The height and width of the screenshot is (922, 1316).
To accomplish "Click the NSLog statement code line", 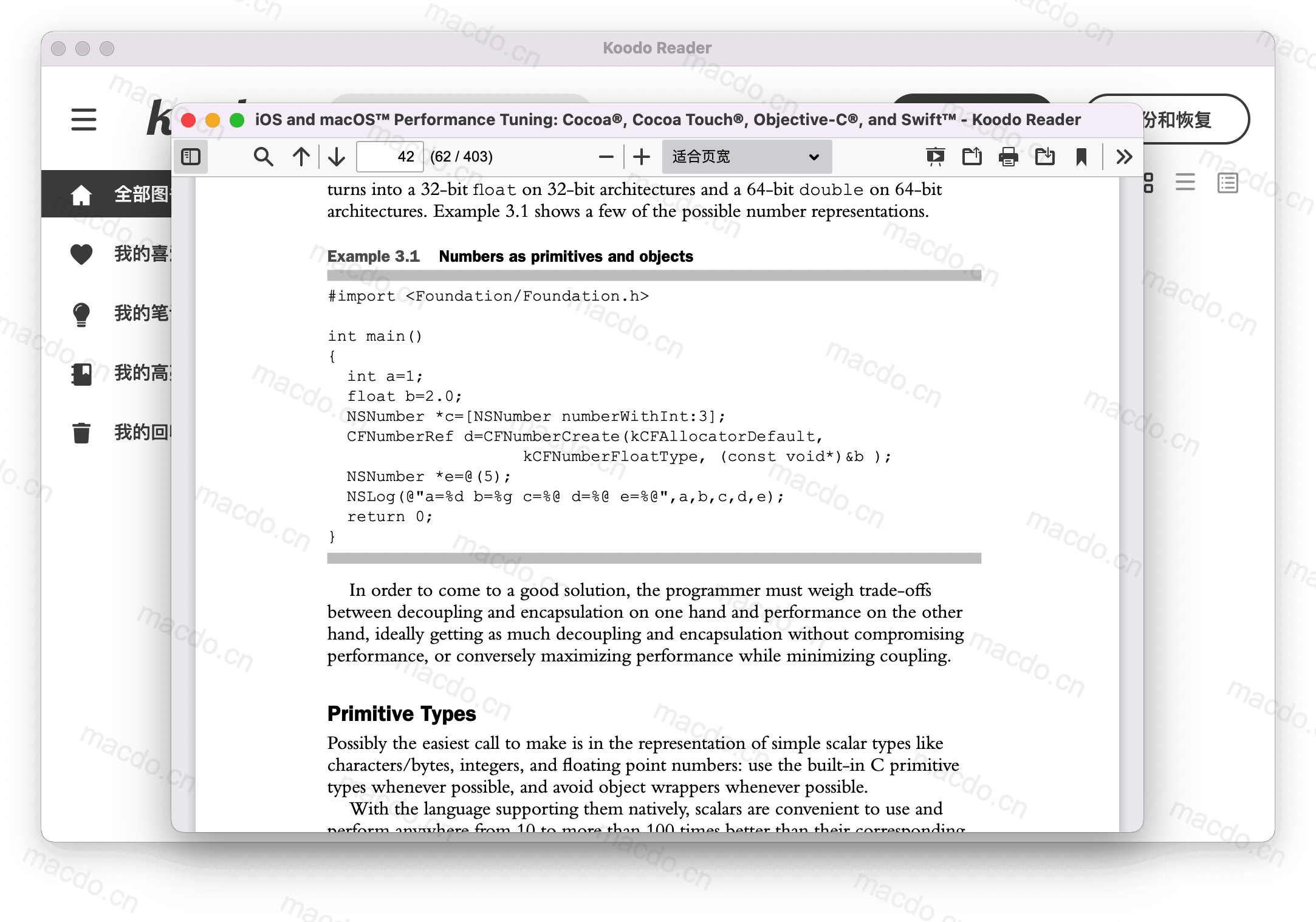I will [566, 496].
